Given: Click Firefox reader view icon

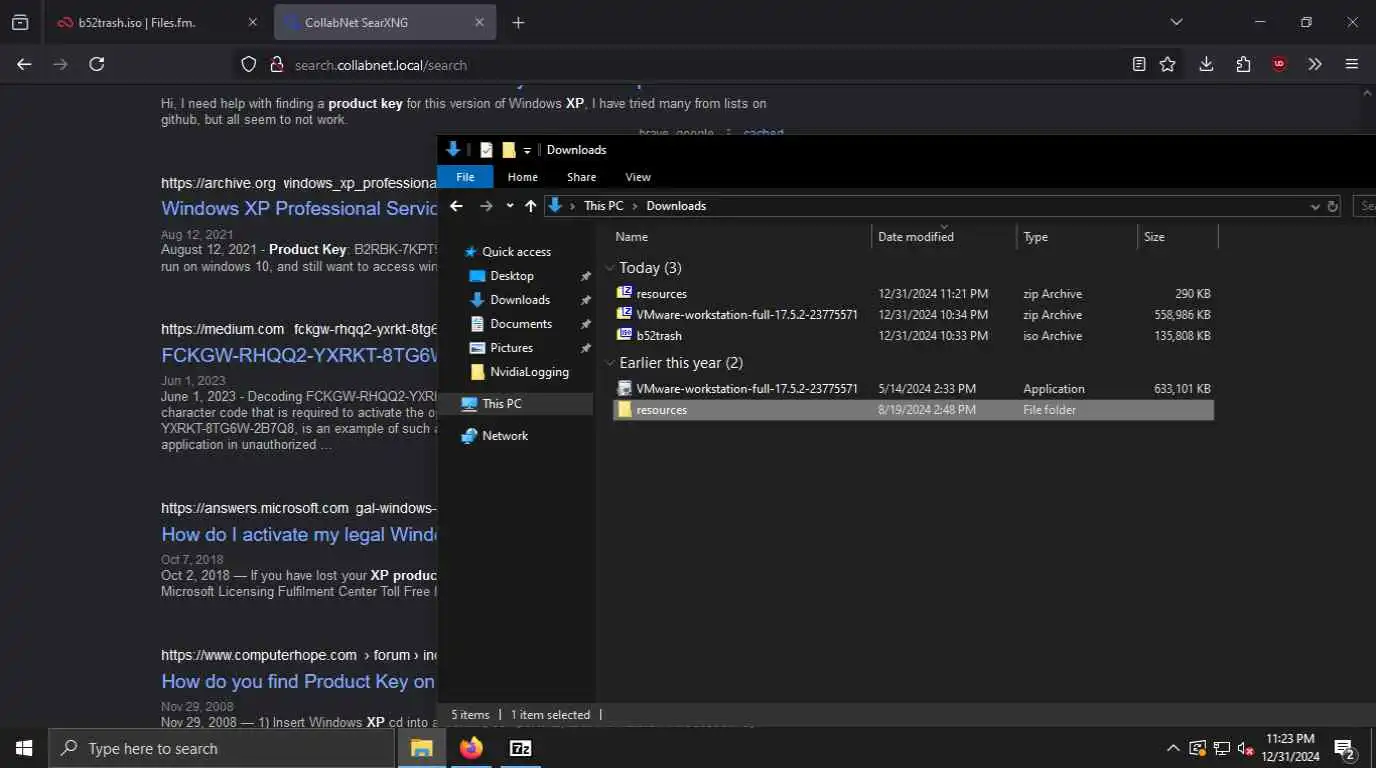Looking at the screenshot, I should tap(1139, 64).
